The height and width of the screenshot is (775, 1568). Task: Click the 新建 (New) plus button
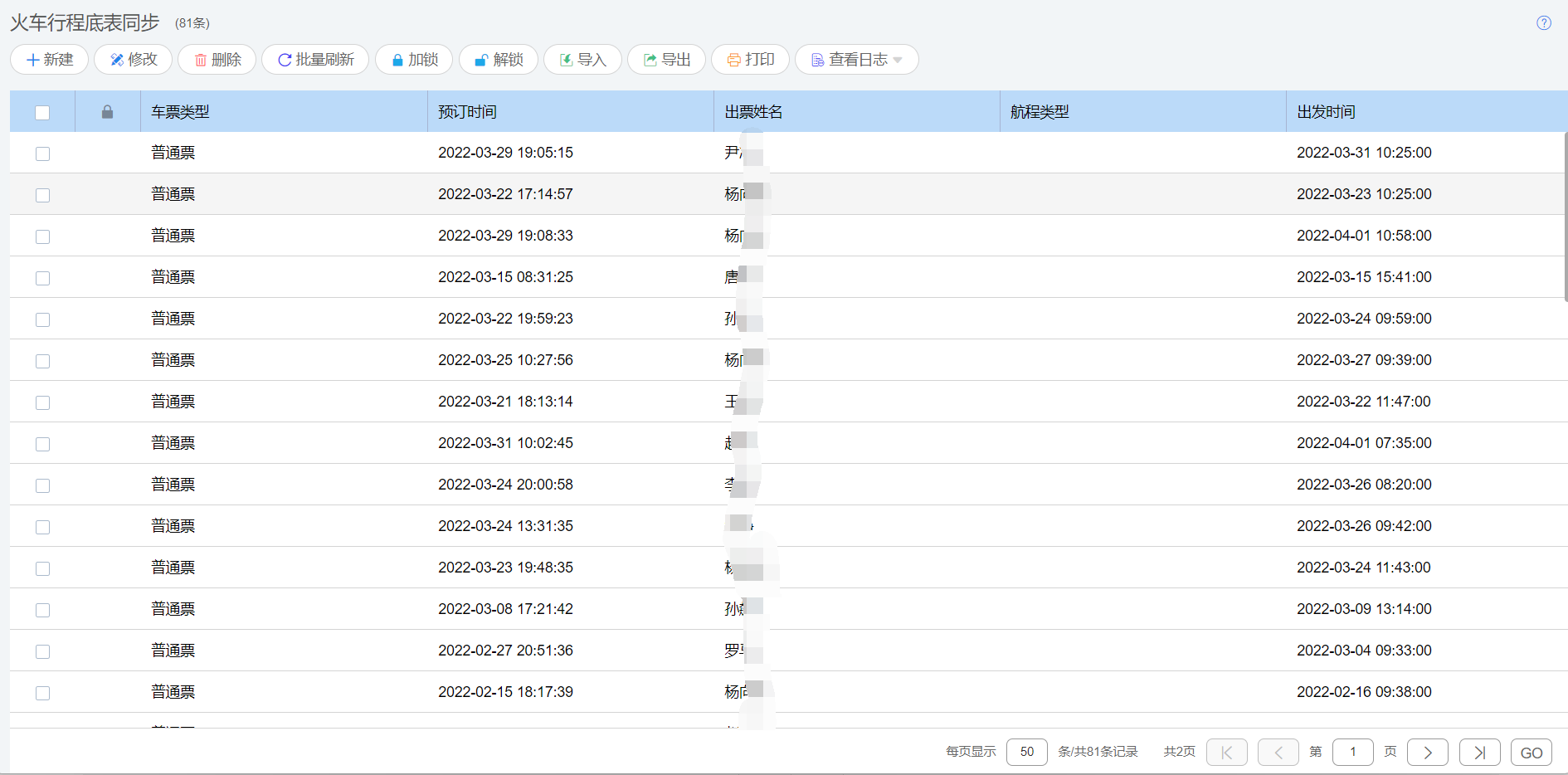click(x=49, y=60)
